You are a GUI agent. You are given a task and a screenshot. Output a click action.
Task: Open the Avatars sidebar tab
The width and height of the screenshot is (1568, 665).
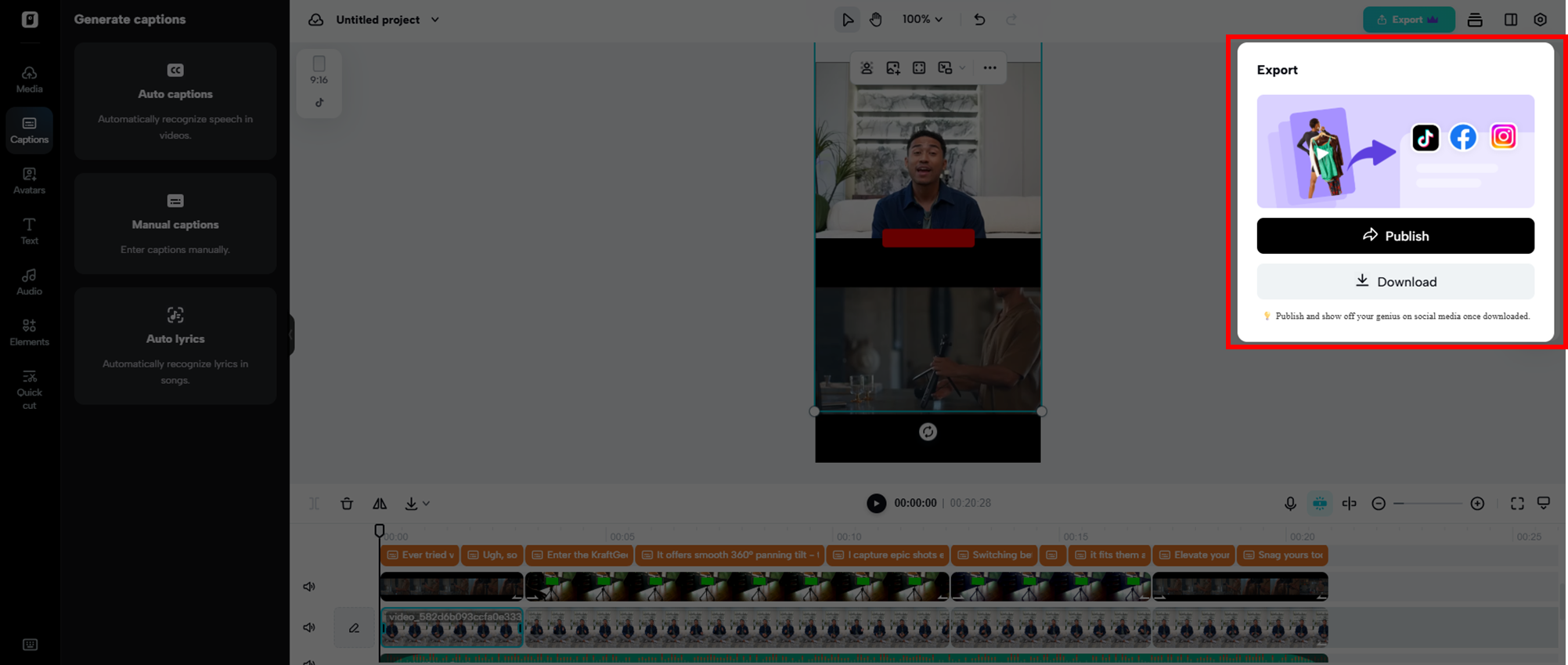(x=29, y=180)
